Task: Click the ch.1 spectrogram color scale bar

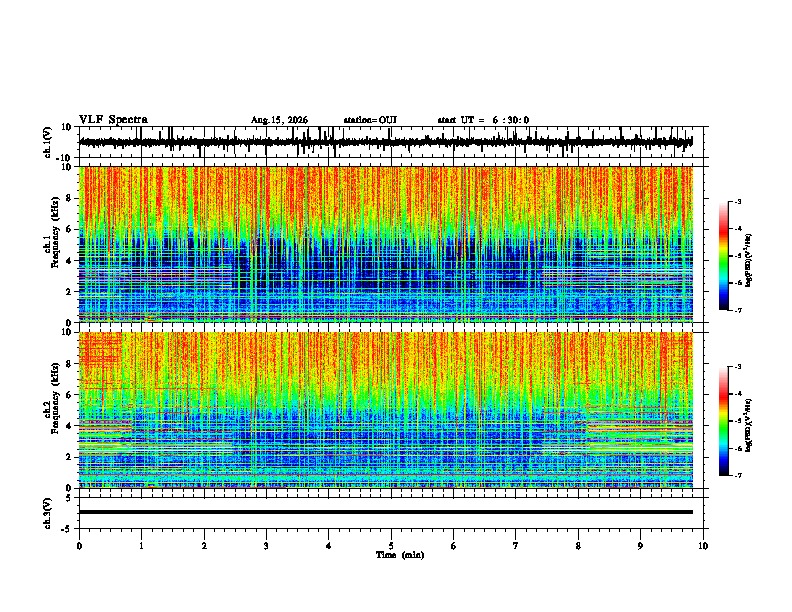Action: pos(724,256)
